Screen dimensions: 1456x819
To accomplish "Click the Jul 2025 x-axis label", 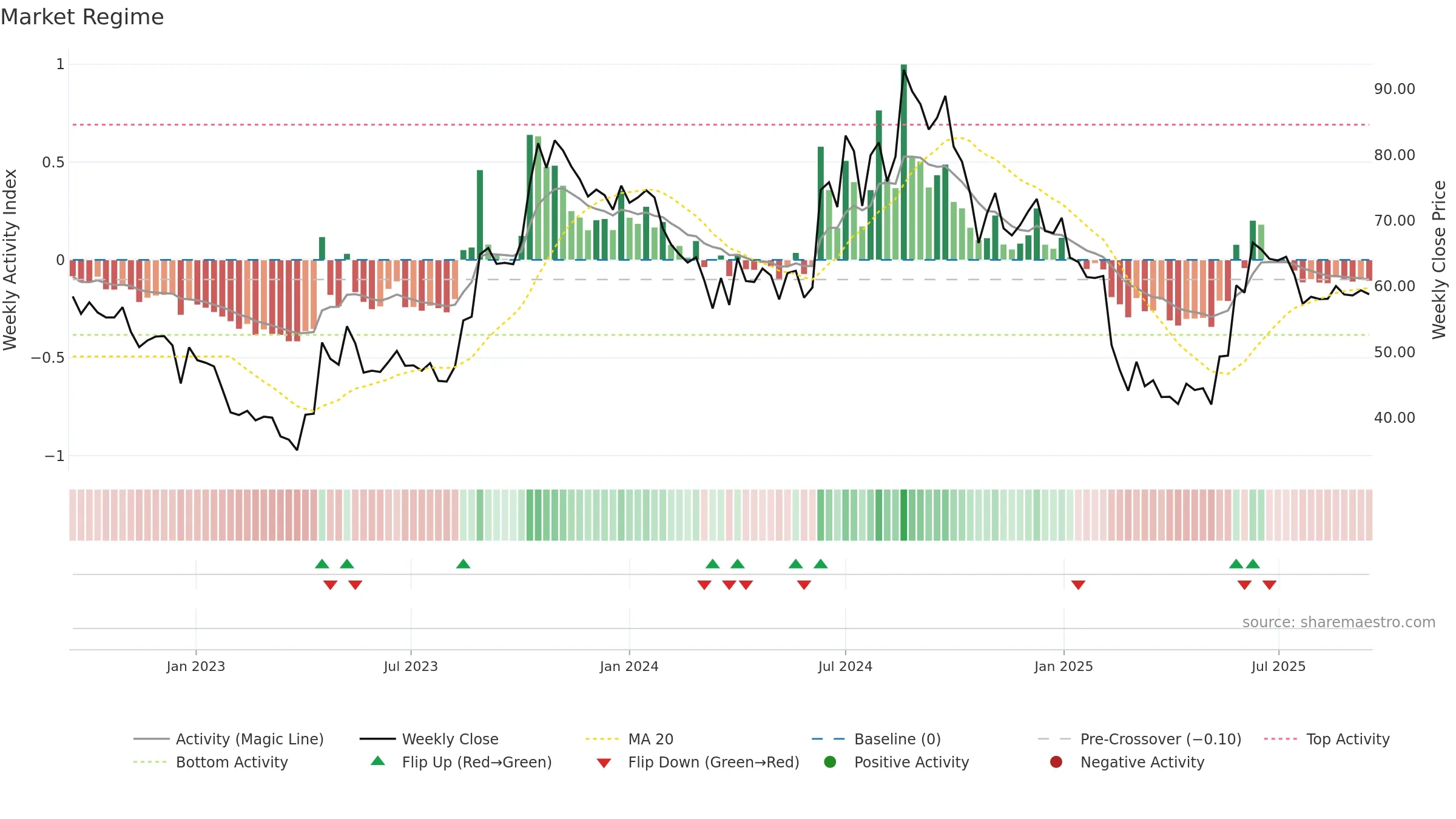I will (x=1278, y=666).
